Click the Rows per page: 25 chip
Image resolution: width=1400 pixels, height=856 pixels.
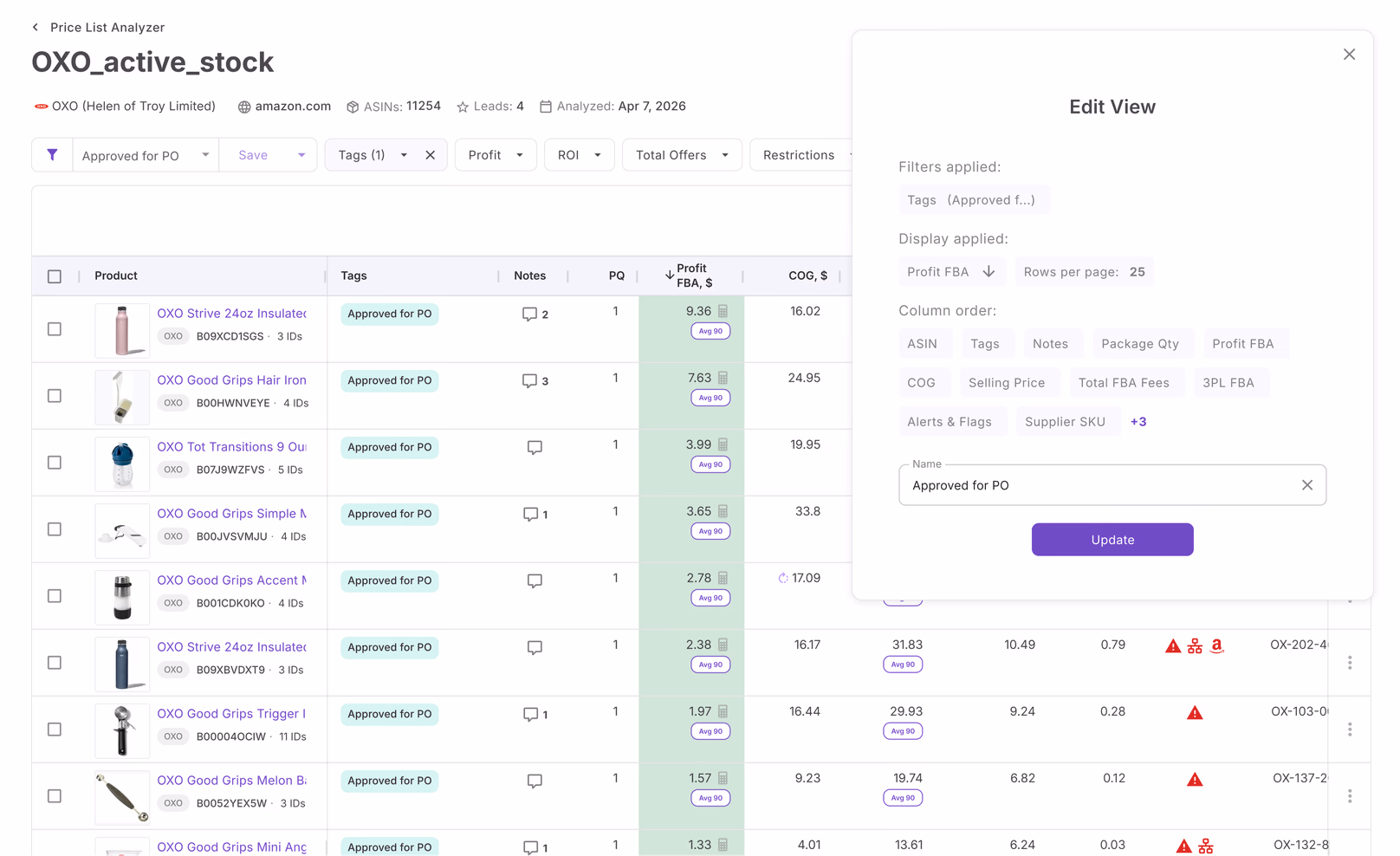(x=1084, y=272)
